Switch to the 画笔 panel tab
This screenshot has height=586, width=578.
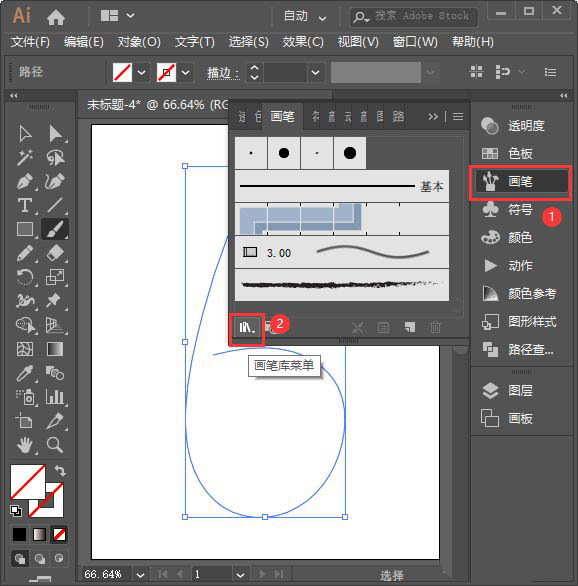tap(282, 117)
